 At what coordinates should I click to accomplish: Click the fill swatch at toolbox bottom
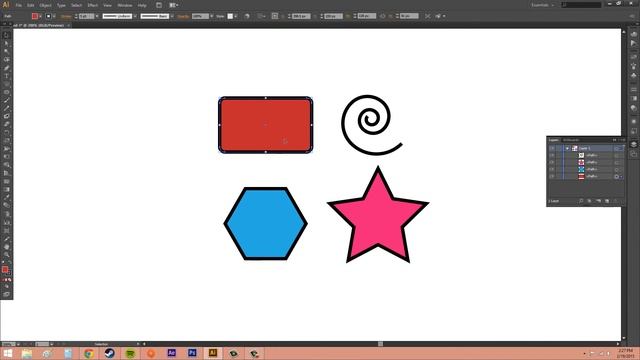[x=5, y=269]
